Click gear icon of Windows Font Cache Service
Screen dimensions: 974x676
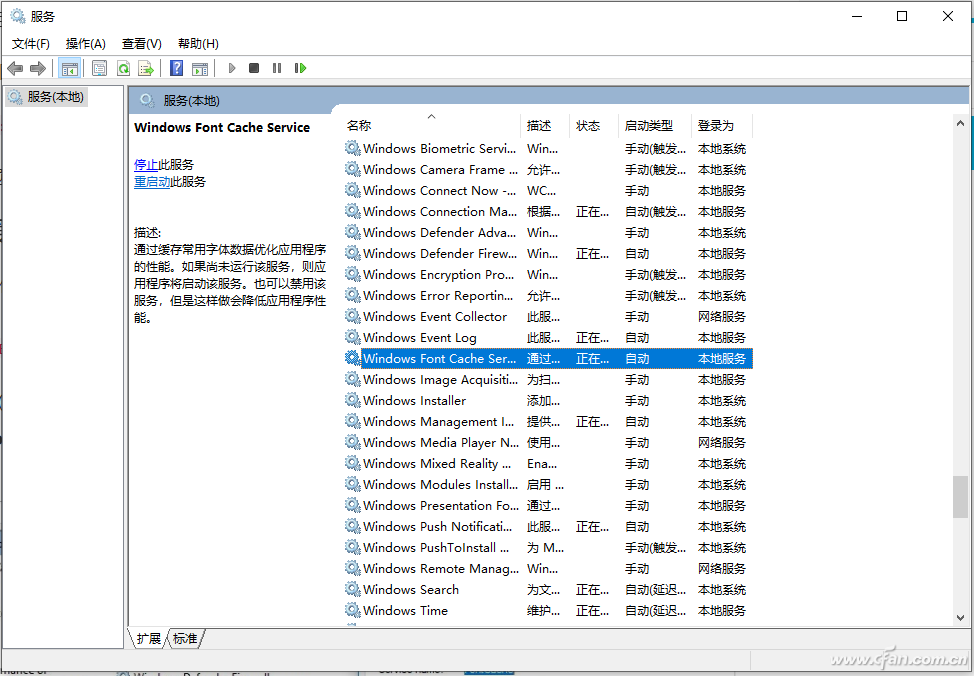353,358
